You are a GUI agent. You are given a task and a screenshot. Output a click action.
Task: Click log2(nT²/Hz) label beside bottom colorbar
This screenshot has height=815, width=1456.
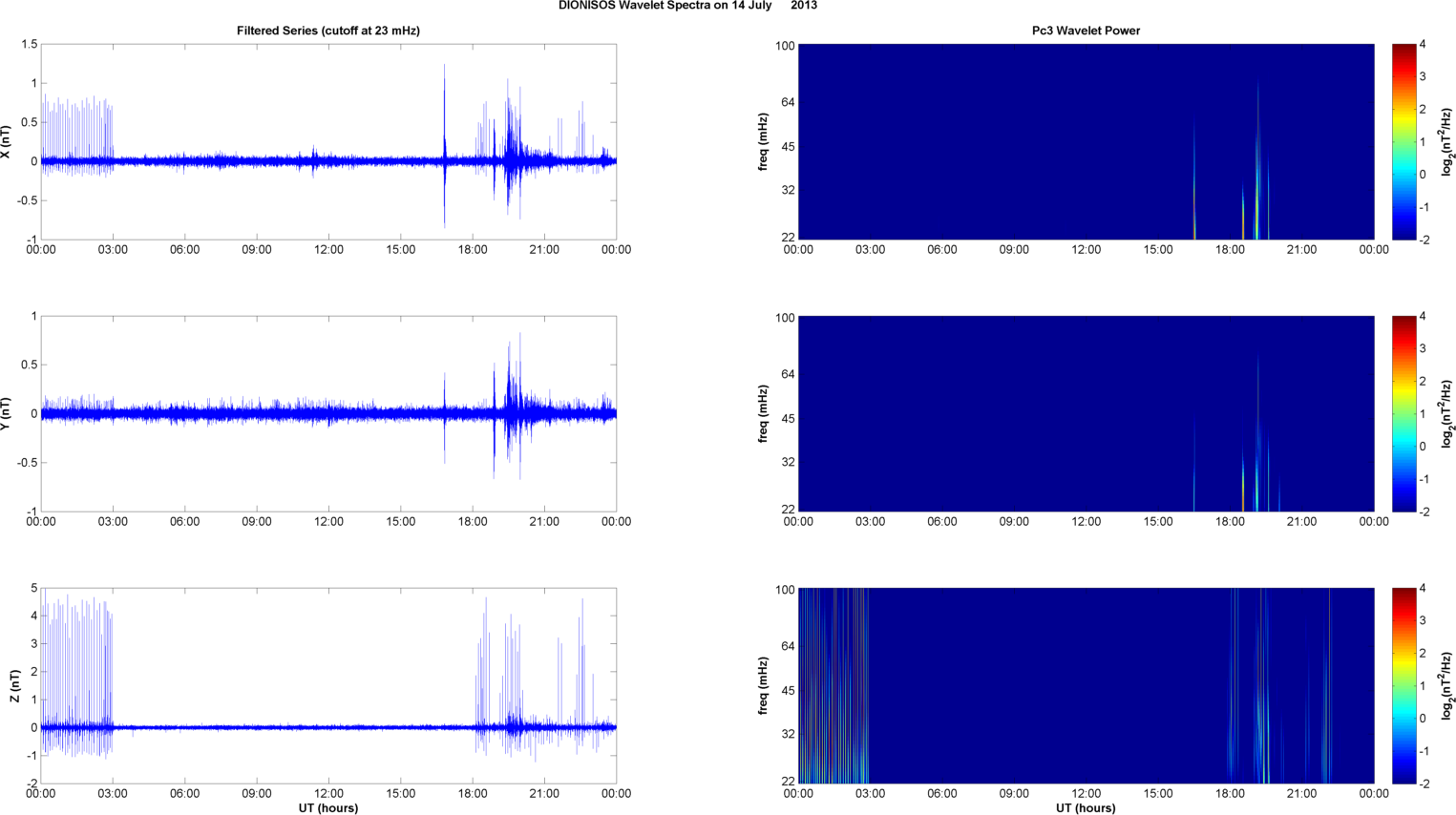pyautogui.click(x=1447, y=686)
